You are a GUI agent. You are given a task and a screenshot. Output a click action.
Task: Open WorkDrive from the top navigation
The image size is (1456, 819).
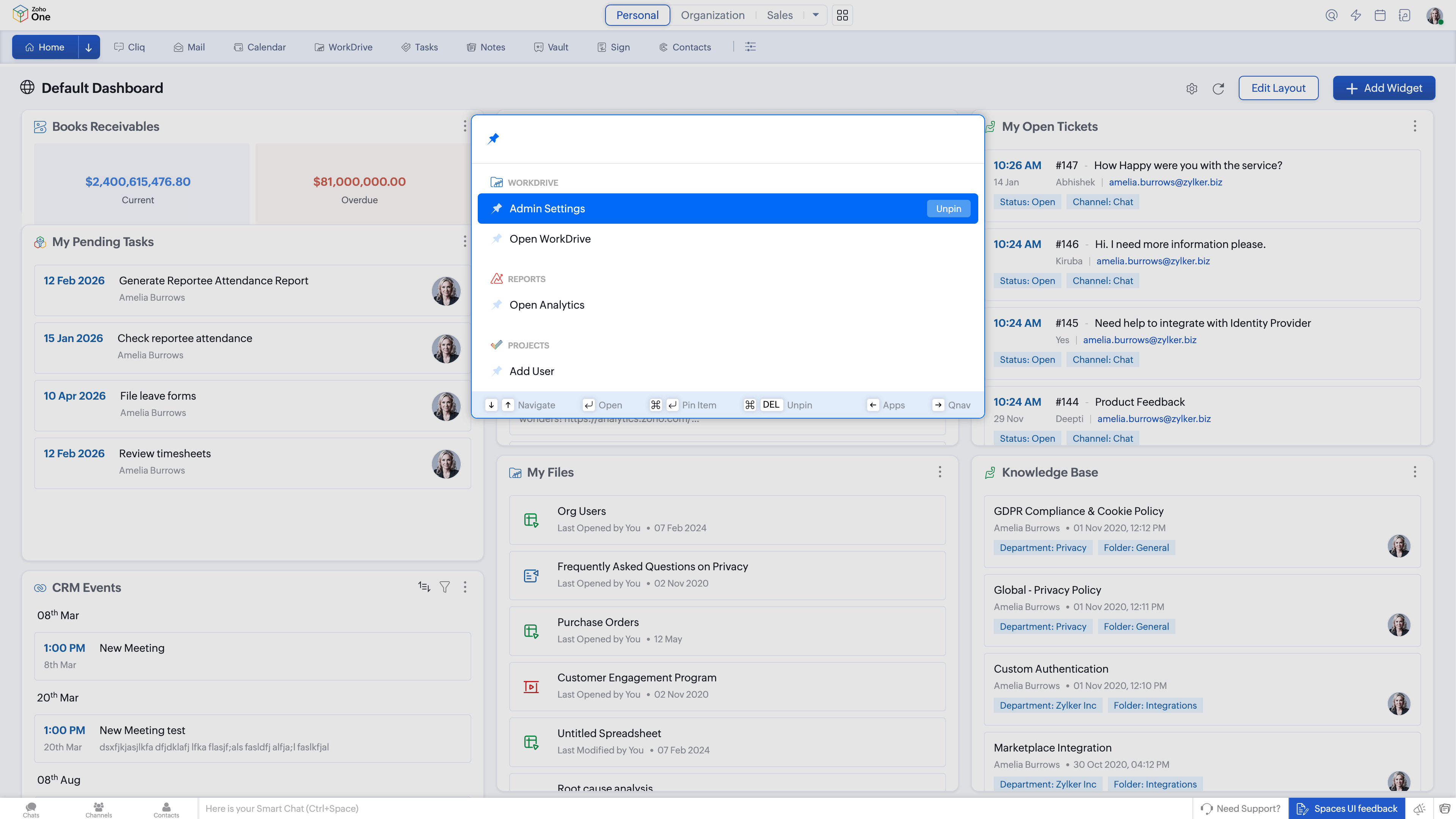[x=344, y=47]
